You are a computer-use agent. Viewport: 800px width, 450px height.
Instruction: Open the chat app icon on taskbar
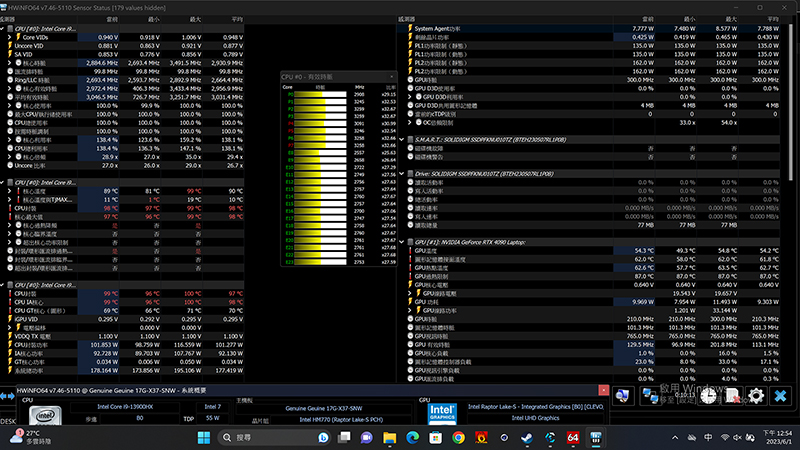(x=367, y=438)
